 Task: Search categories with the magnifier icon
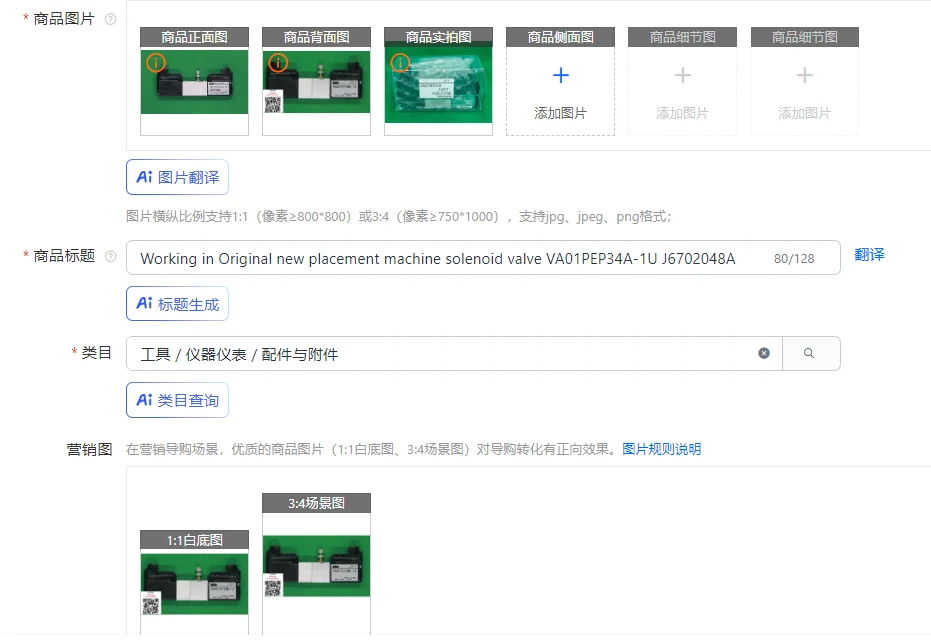click(809, 353)
